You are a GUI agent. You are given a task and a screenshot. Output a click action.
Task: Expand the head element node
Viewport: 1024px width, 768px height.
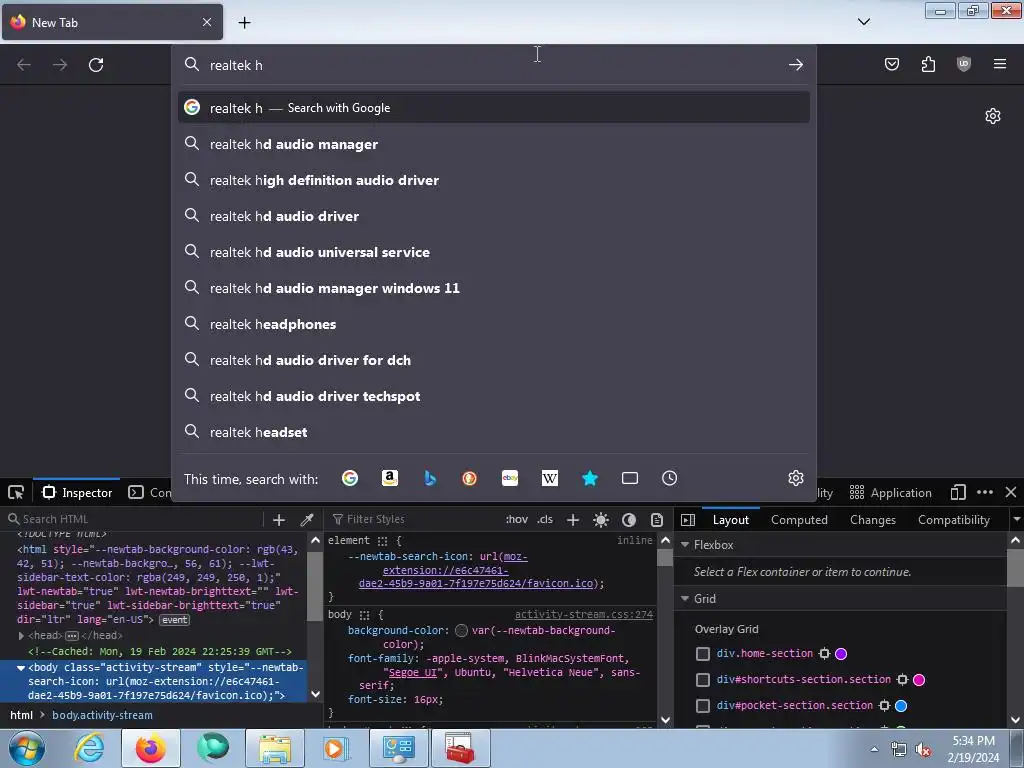coord(21,635)
